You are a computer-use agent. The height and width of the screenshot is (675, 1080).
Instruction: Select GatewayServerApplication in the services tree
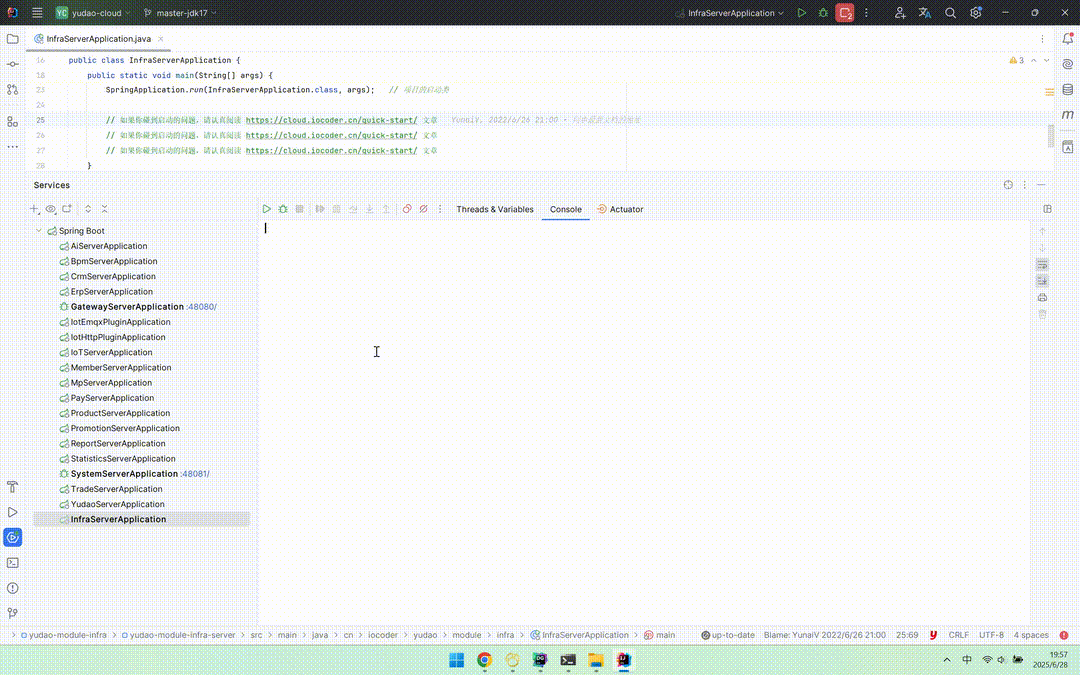(x=127, y=307)
